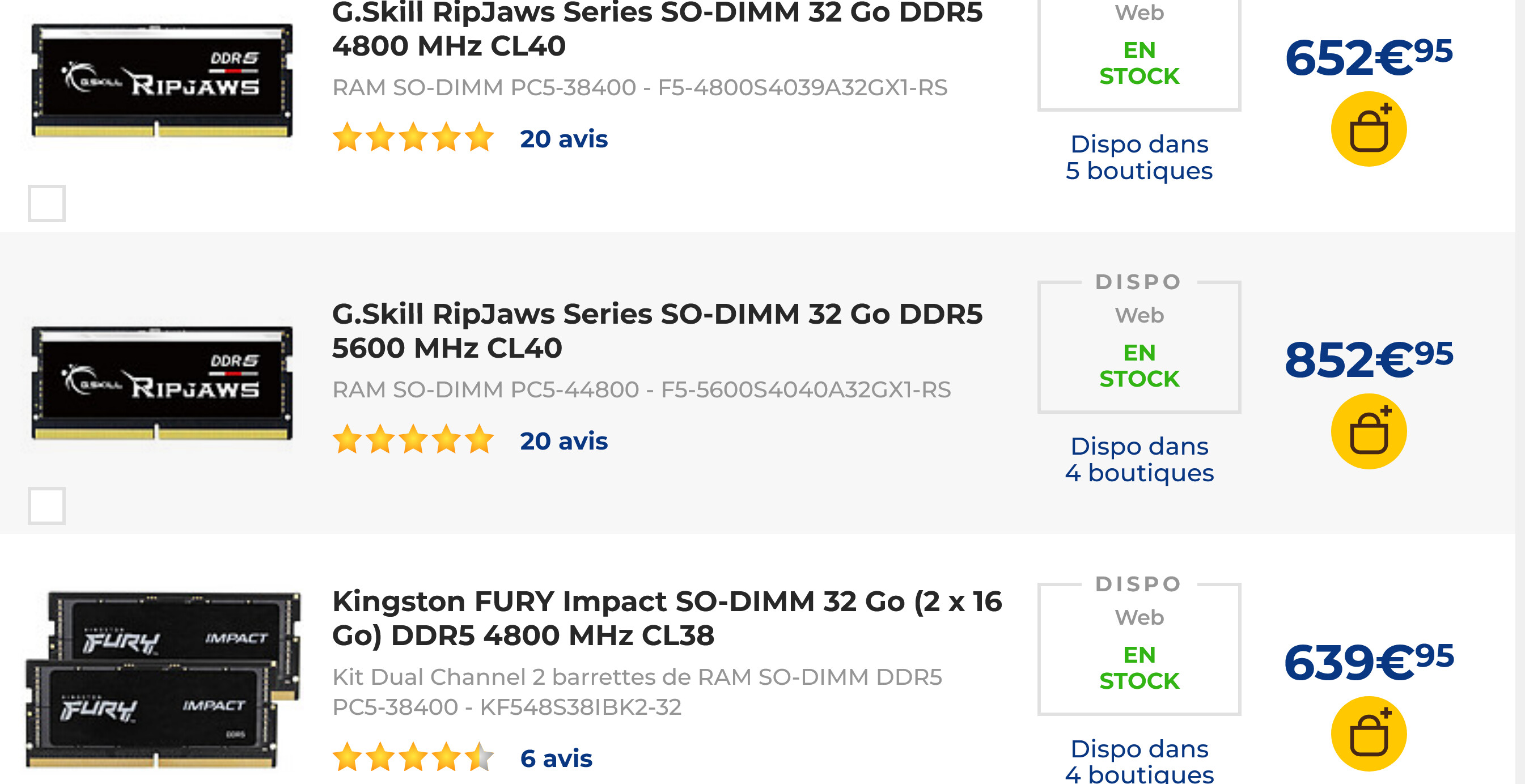This screenshot has width=1525, height=784.
Task: Show 4 boutiques stocking Kingston FURY Impact
Action: click(1138, 761)
